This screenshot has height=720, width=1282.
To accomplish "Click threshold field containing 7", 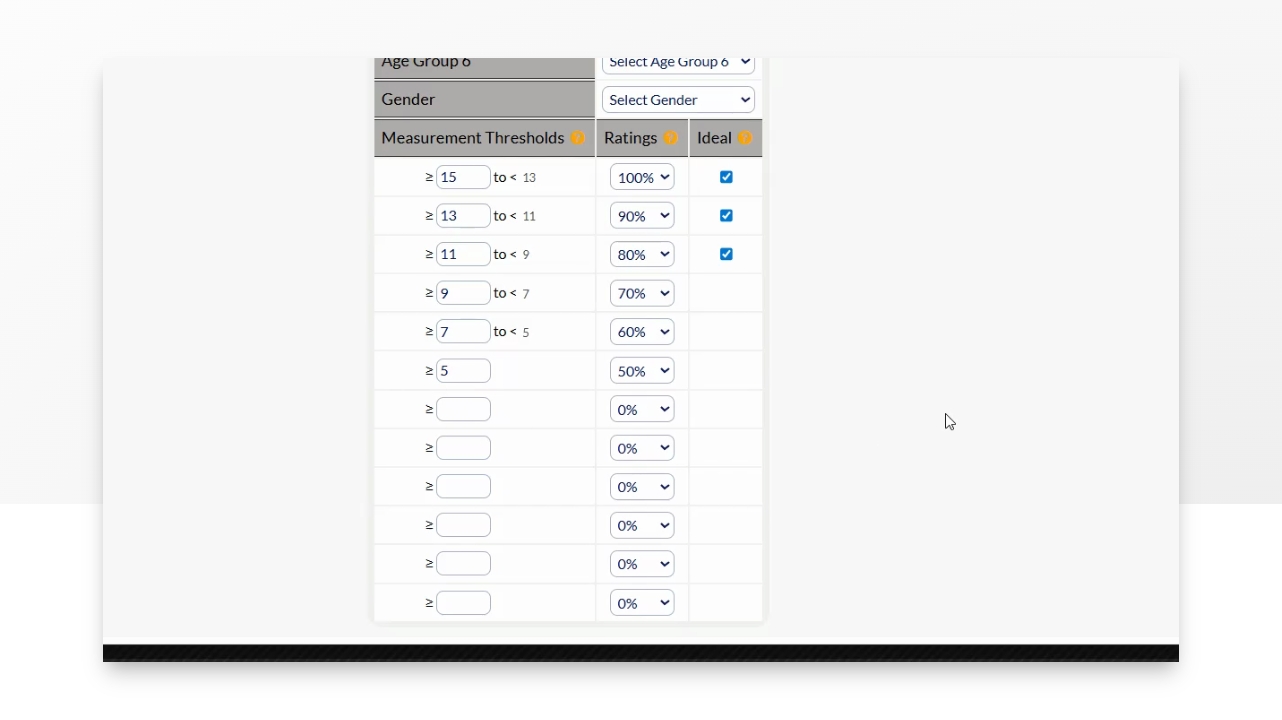I will tap(463, 332).
